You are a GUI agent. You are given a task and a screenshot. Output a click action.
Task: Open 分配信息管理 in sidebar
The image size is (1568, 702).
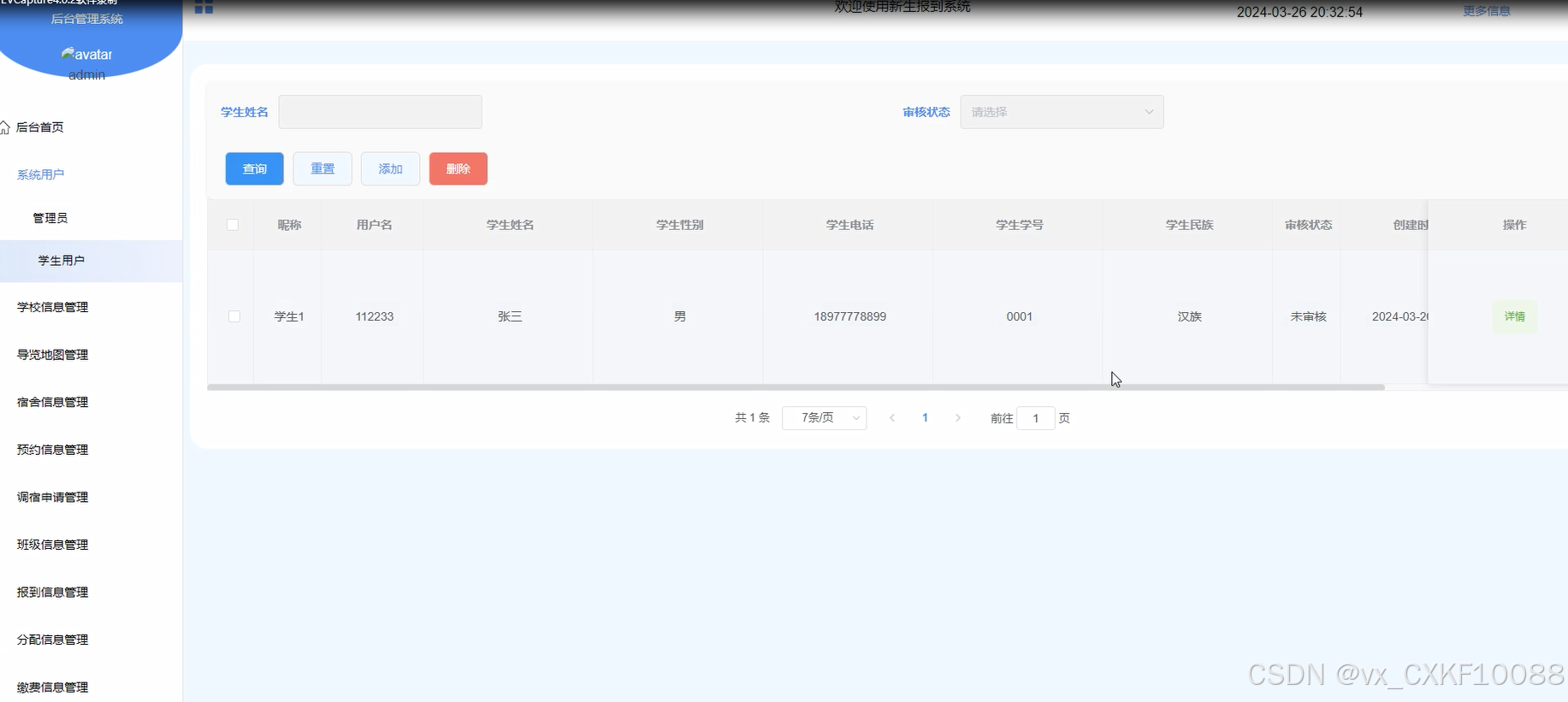(53, 640)
